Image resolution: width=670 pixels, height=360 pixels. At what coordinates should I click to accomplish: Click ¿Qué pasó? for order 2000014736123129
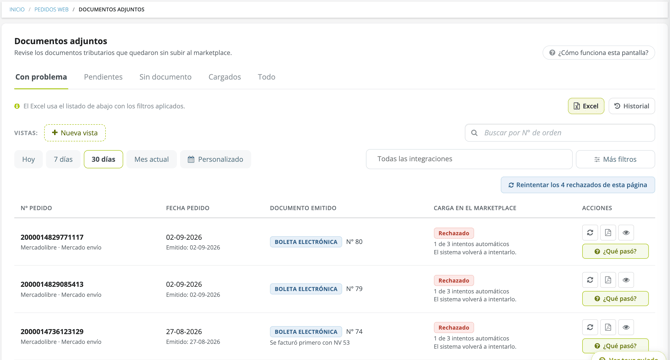click(x=615, y=345)
